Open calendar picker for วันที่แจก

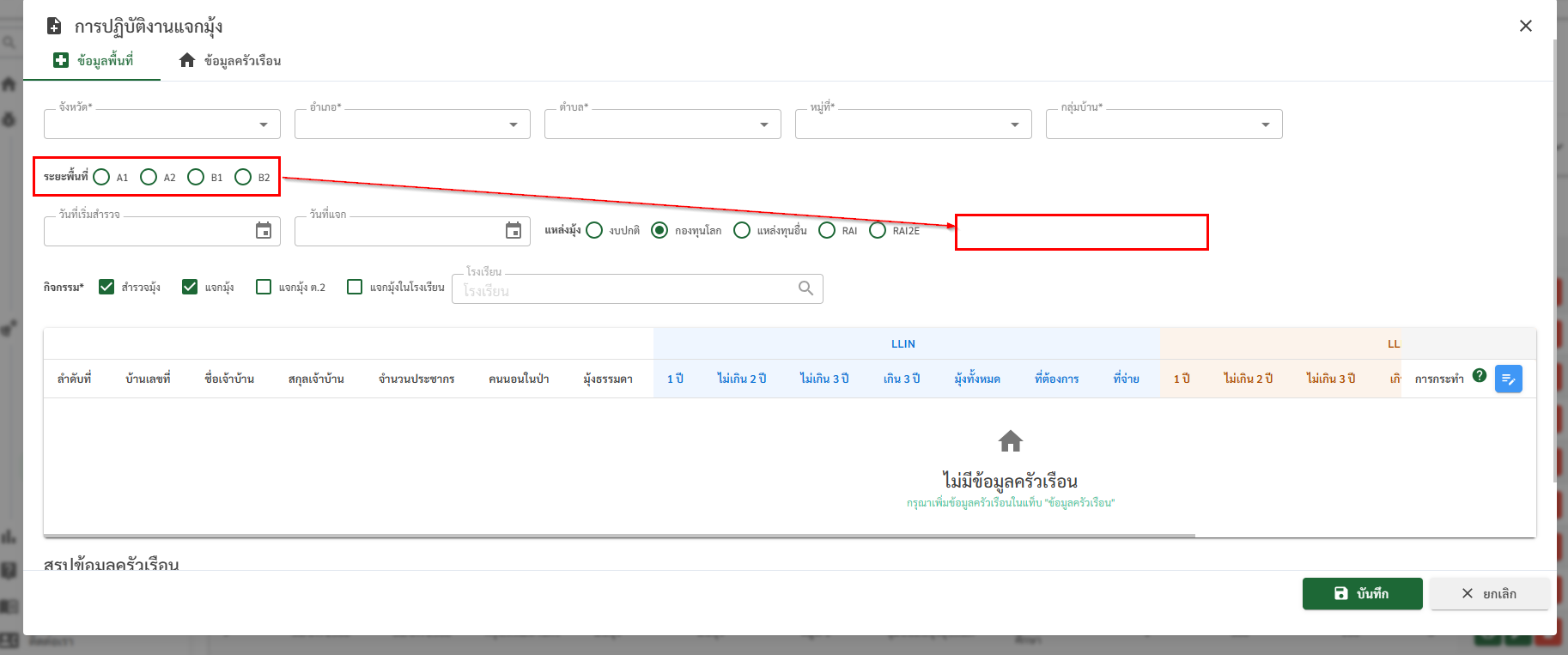514,230
